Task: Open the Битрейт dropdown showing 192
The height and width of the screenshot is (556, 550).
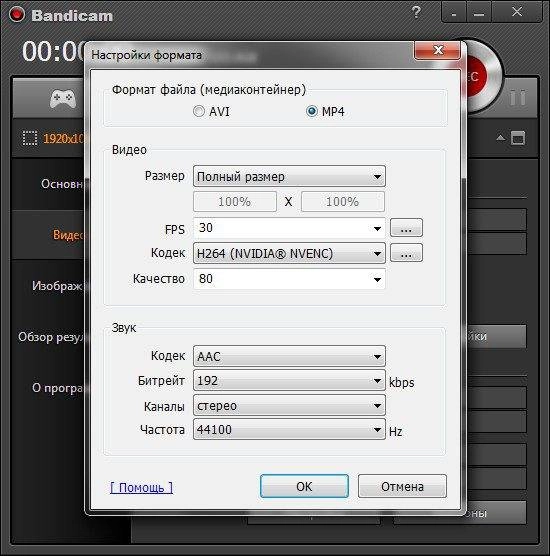Action: [289, 380]
